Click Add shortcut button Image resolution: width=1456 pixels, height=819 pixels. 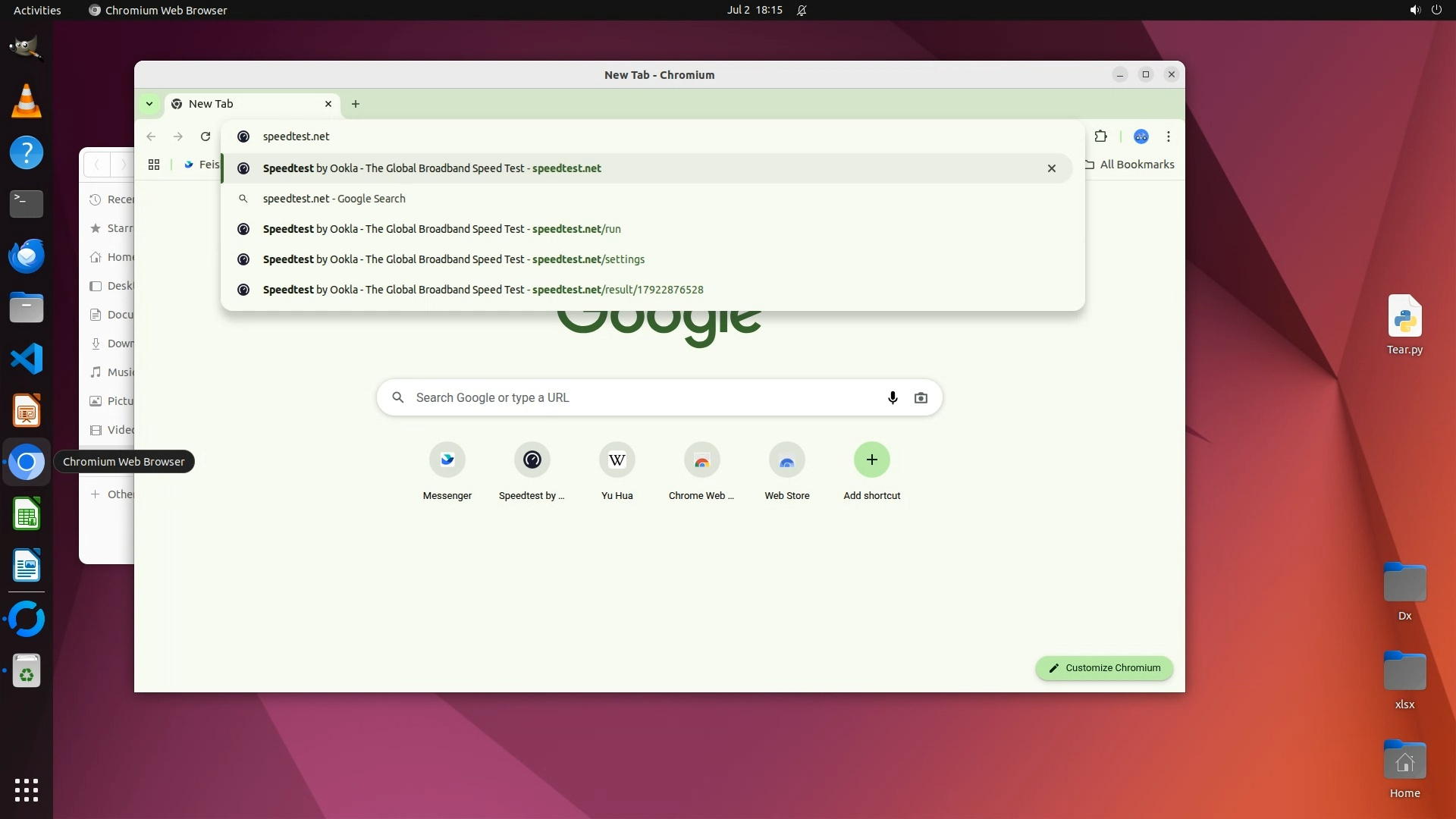click(871, 460)
